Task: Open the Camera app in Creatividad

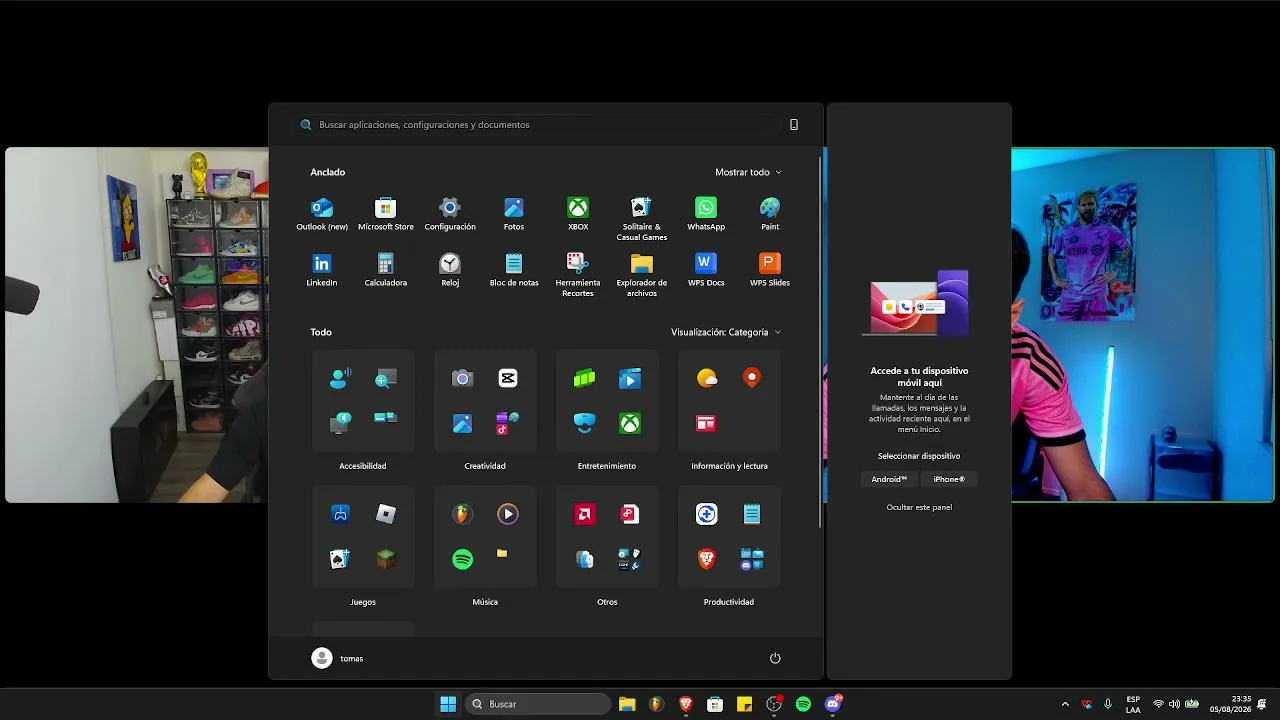Action: (x=462, y=378)
